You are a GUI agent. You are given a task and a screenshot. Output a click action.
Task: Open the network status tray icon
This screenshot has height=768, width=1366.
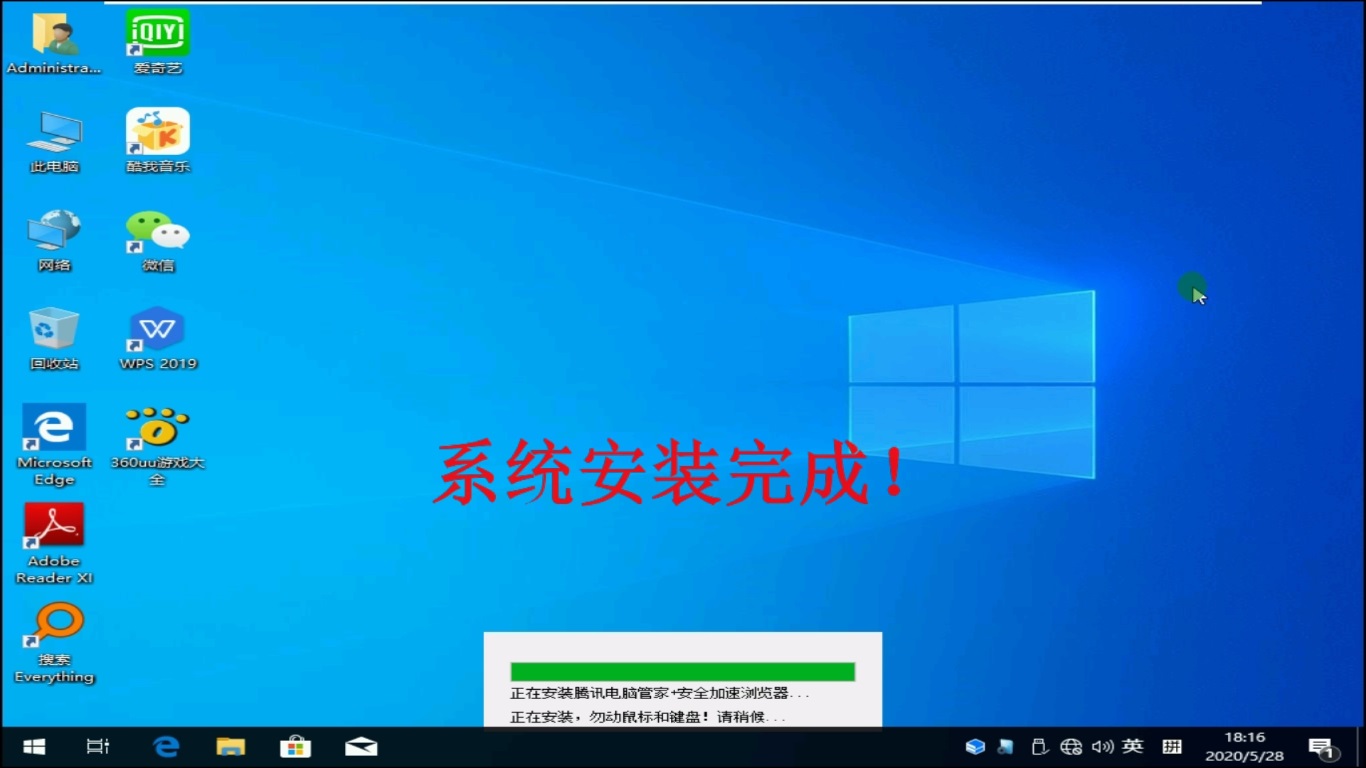1070,746
